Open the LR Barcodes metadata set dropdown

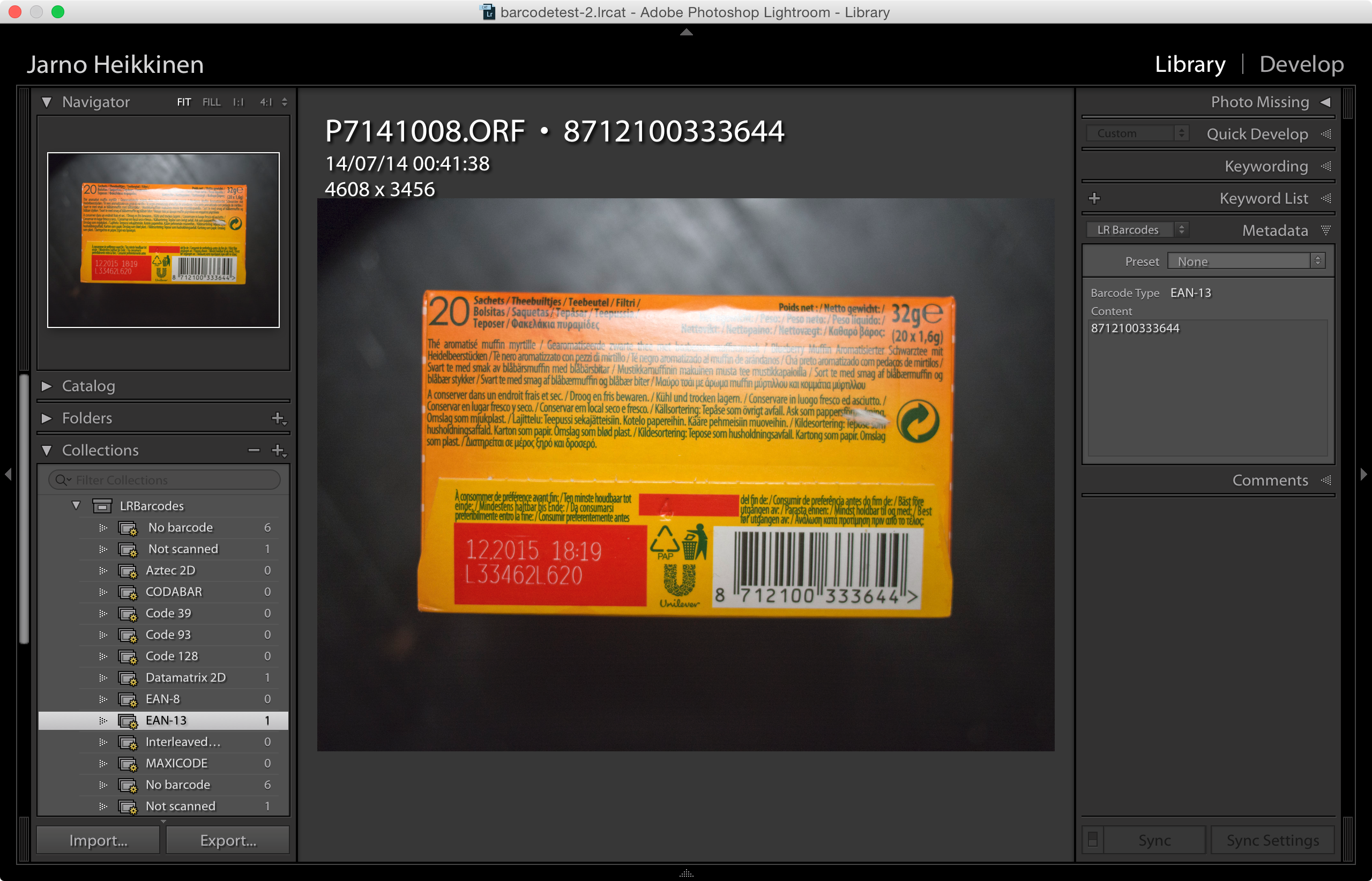click(x=1137, y=230)
